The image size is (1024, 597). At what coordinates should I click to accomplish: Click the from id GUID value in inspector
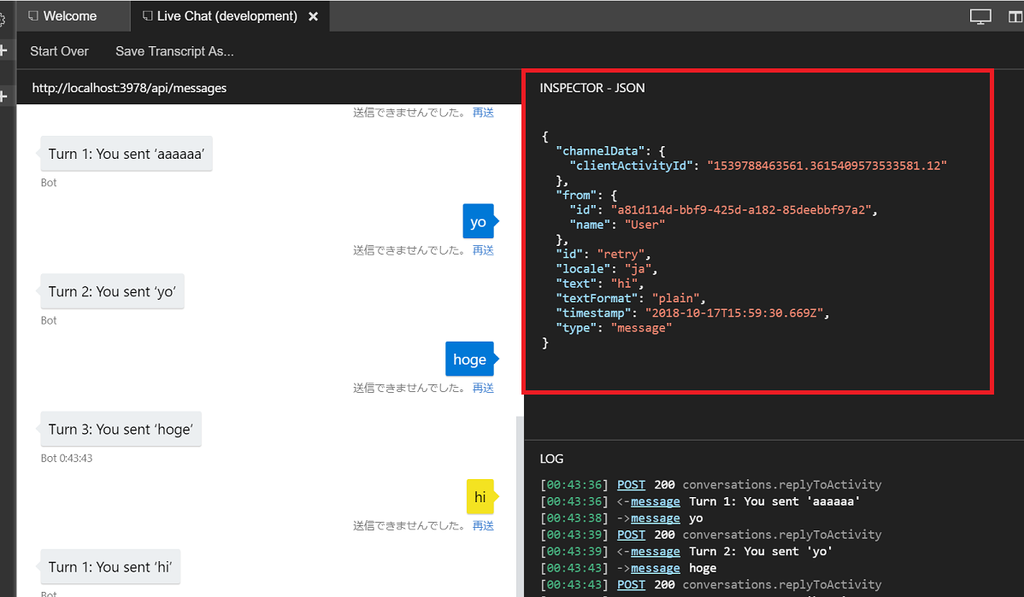pos(741,210)
